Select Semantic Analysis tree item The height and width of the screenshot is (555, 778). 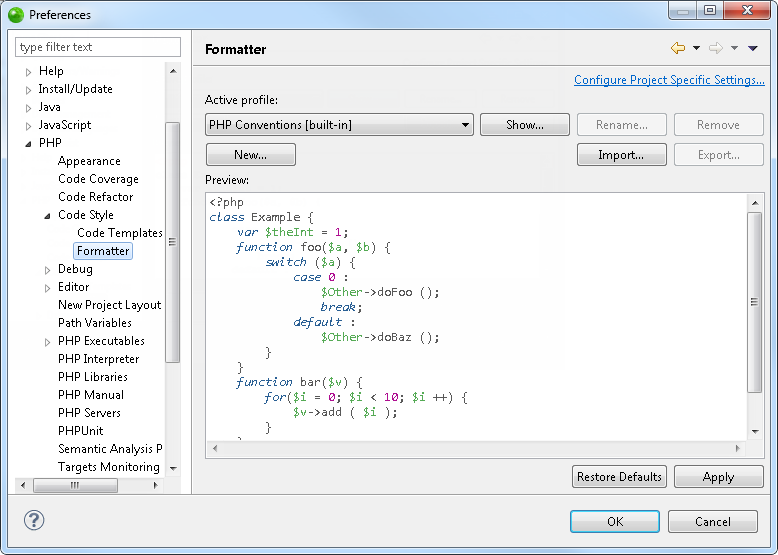[110, 448]
